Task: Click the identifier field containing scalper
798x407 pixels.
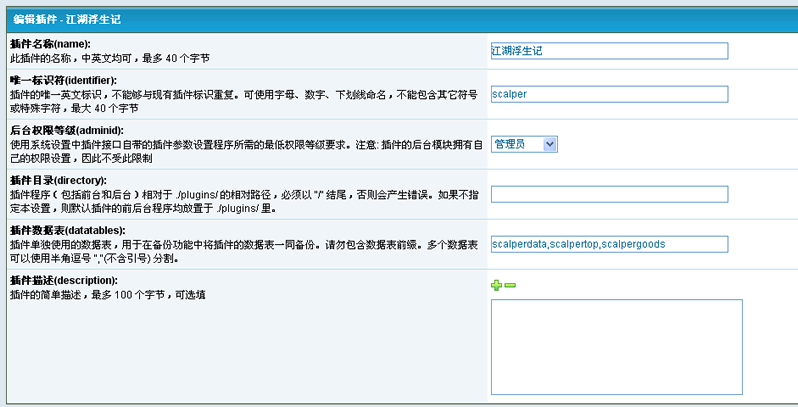Action: [x=609, y=94]
